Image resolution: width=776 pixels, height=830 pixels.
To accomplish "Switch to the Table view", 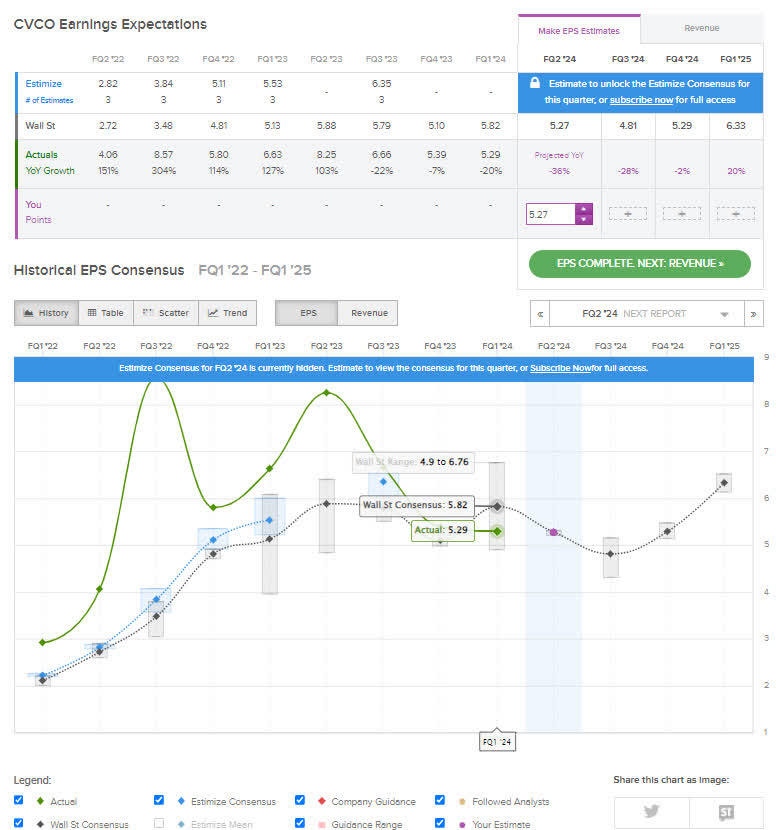I will (x=106, y=313).
